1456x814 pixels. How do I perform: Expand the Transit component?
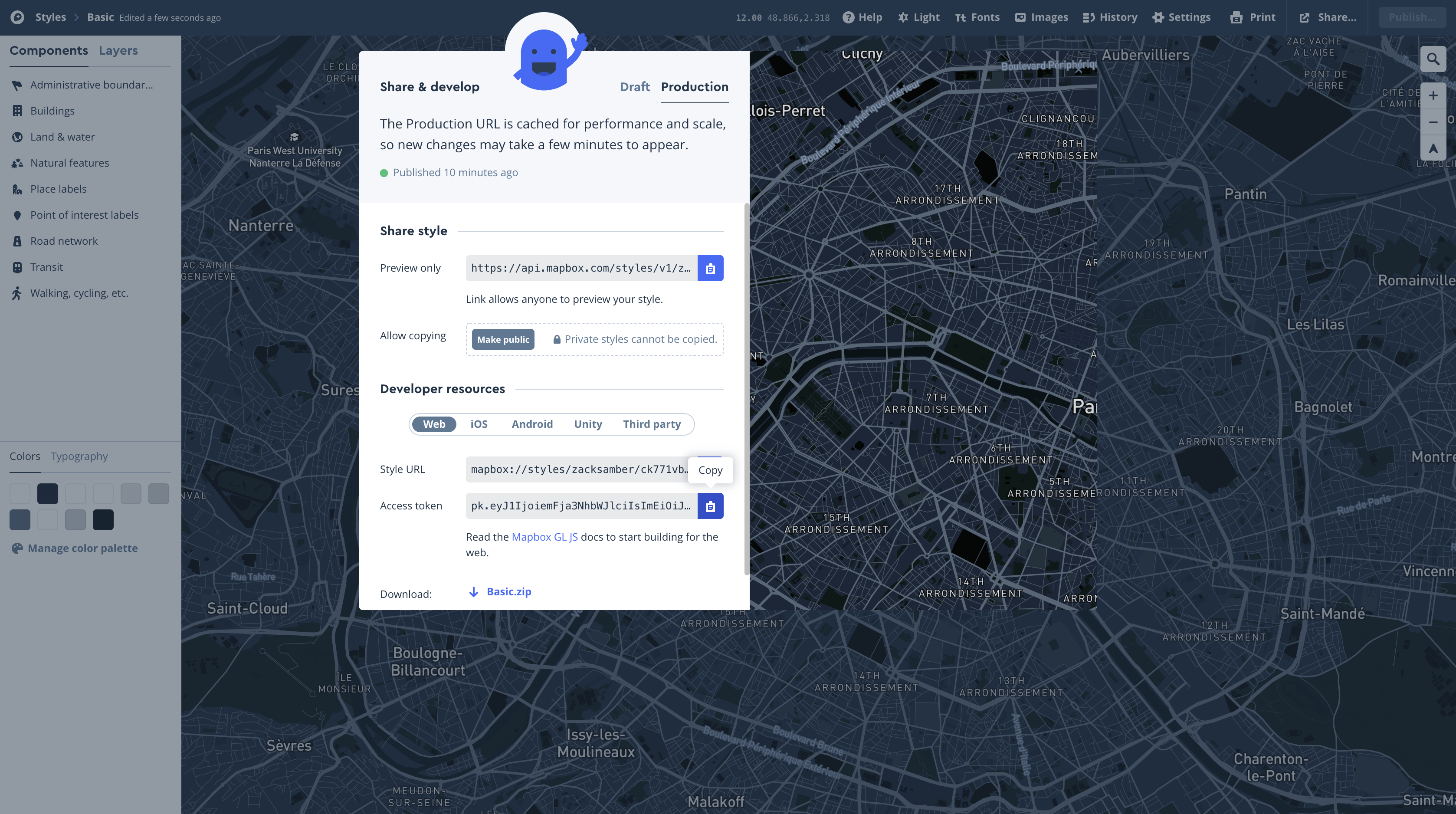(x=46, y=267)
